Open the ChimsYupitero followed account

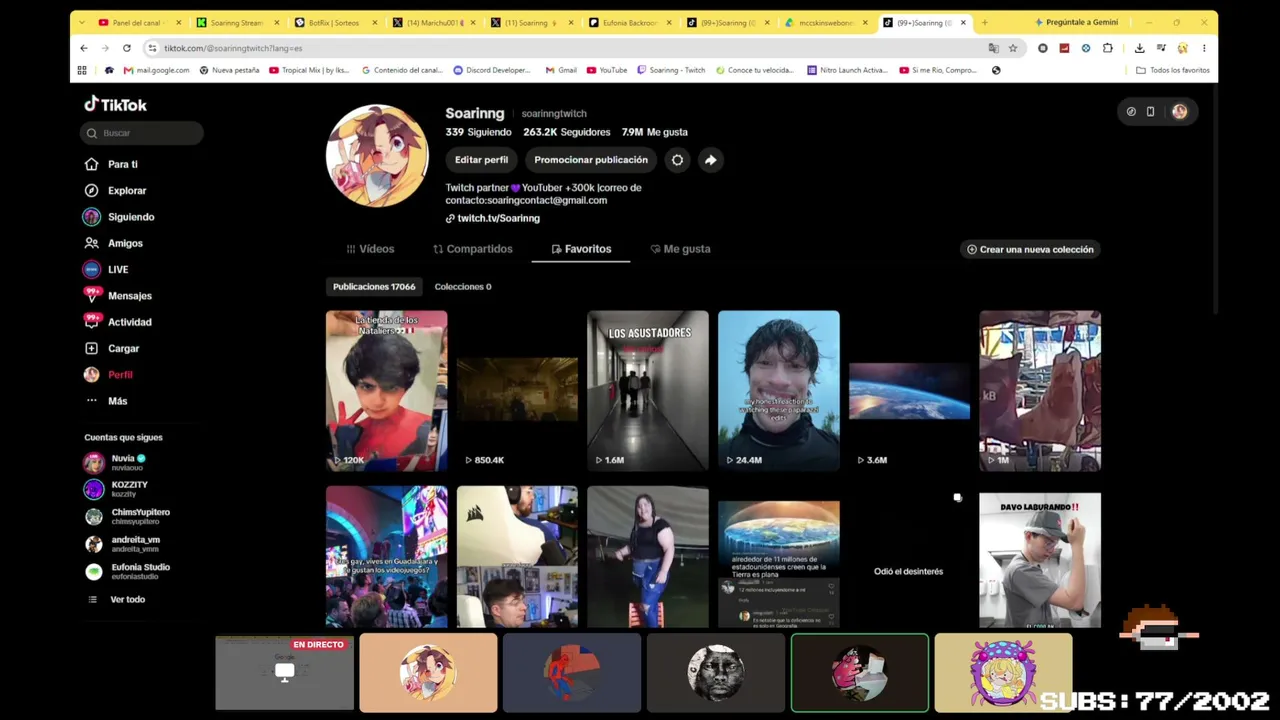click(x=127, y=516)
